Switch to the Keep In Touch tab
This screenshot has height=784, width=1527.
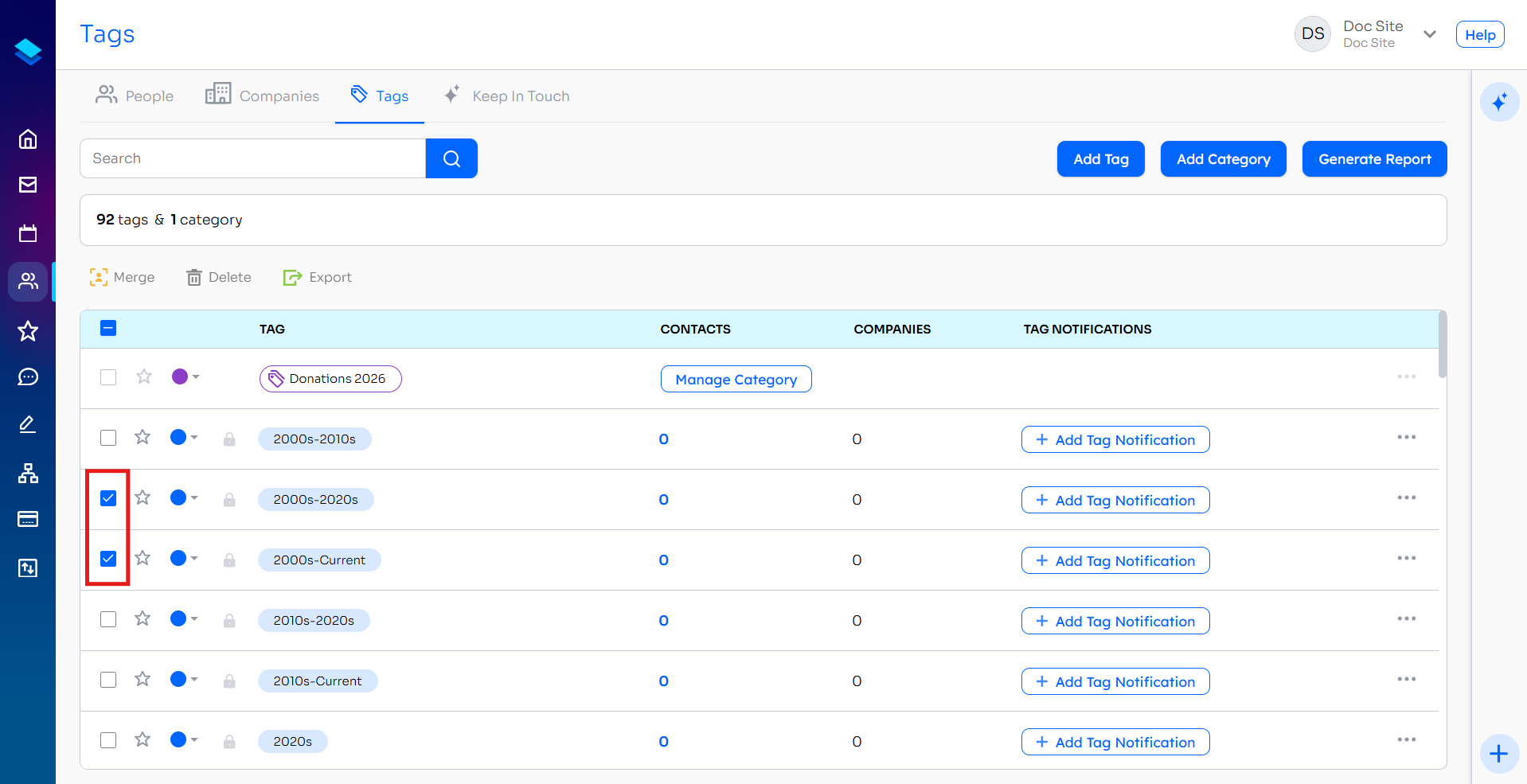[506, 96]
